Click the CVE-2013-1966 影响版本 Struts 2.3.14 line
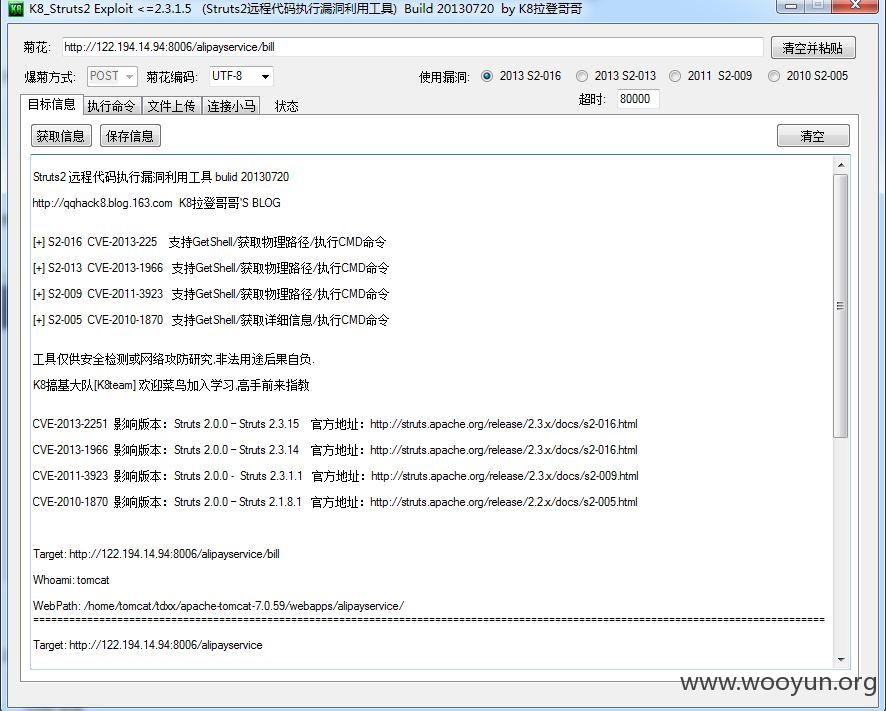This screenshot has height=711, width=886. pyautogui.click(x=335, y=450)
